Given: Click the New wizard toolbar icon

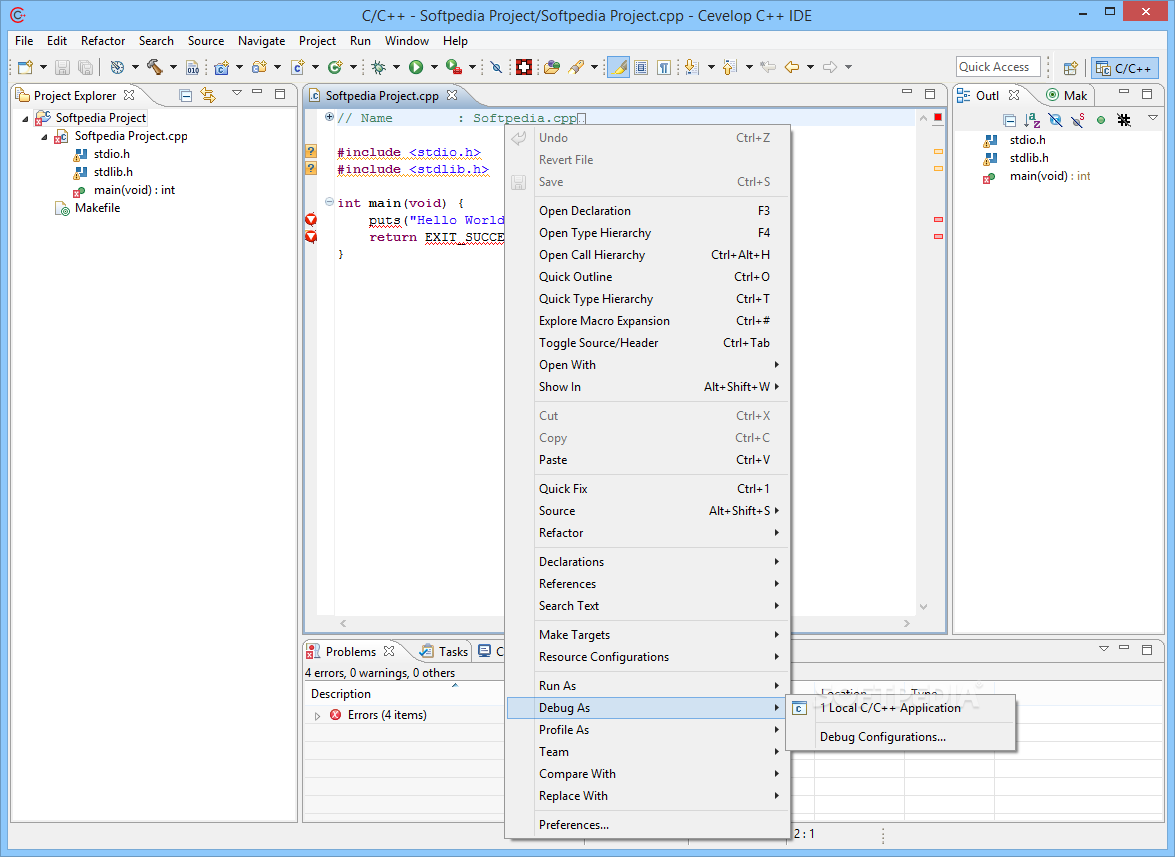Looking at the screenshot, I should coord(25,67).
